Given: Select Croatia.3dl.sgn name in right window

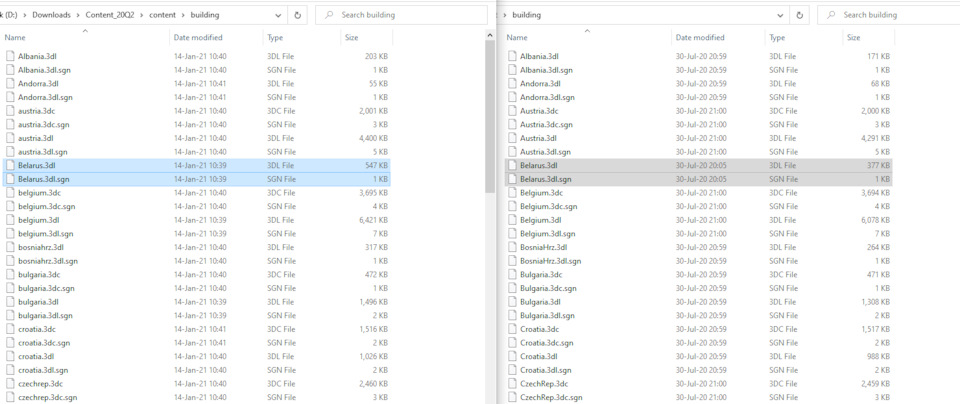Looking at the screenshot, I should (x=547, y=370).
